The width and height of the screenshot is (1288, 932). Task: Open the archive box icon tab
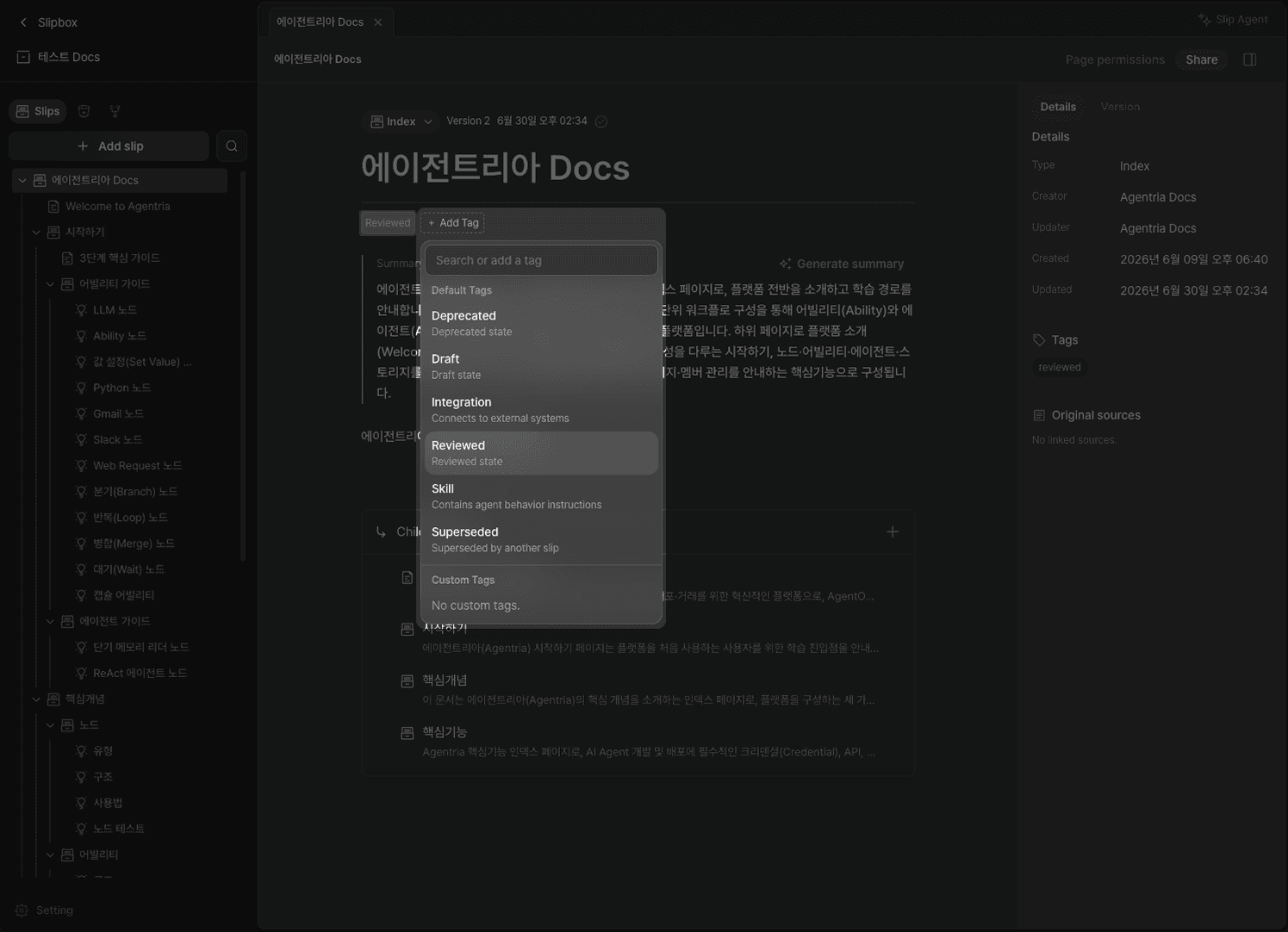tap(84, 111)
